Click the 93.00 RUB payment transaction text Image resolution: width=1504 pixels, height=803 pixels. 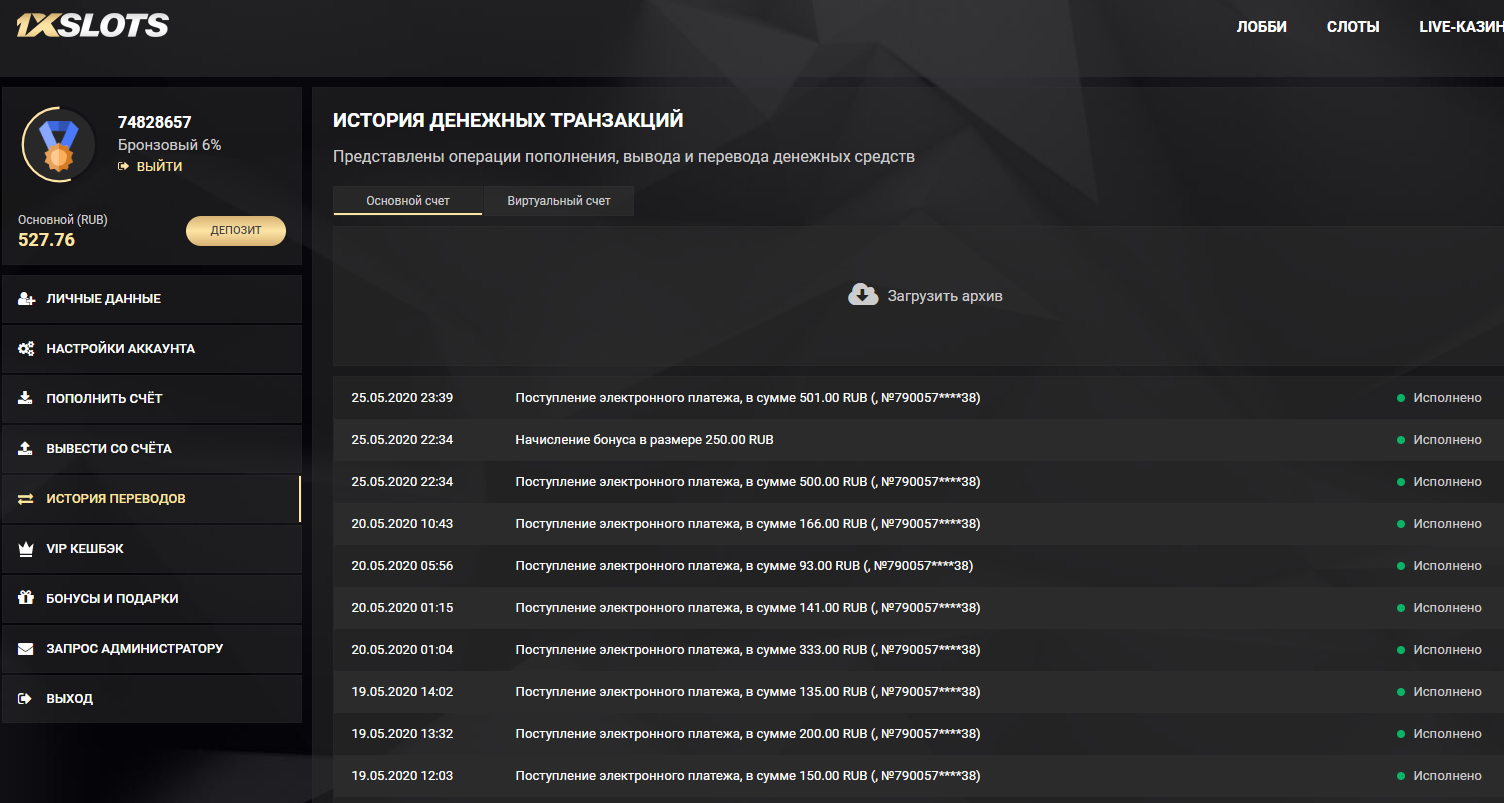744,566
